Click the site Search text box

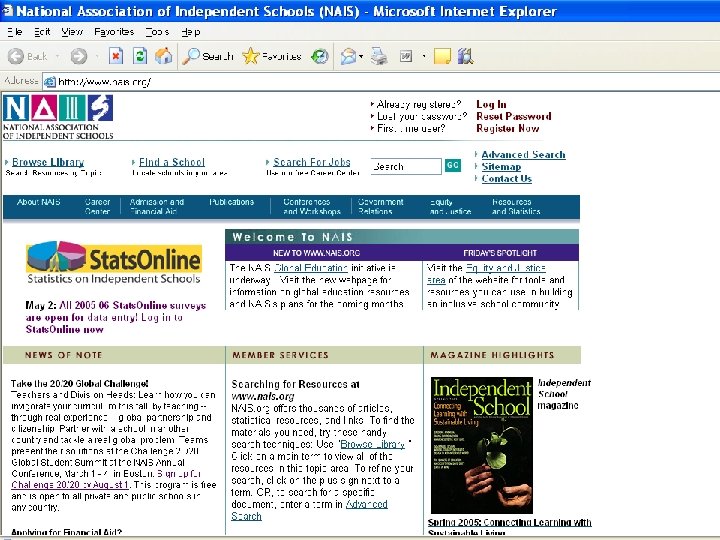point(406,166)
